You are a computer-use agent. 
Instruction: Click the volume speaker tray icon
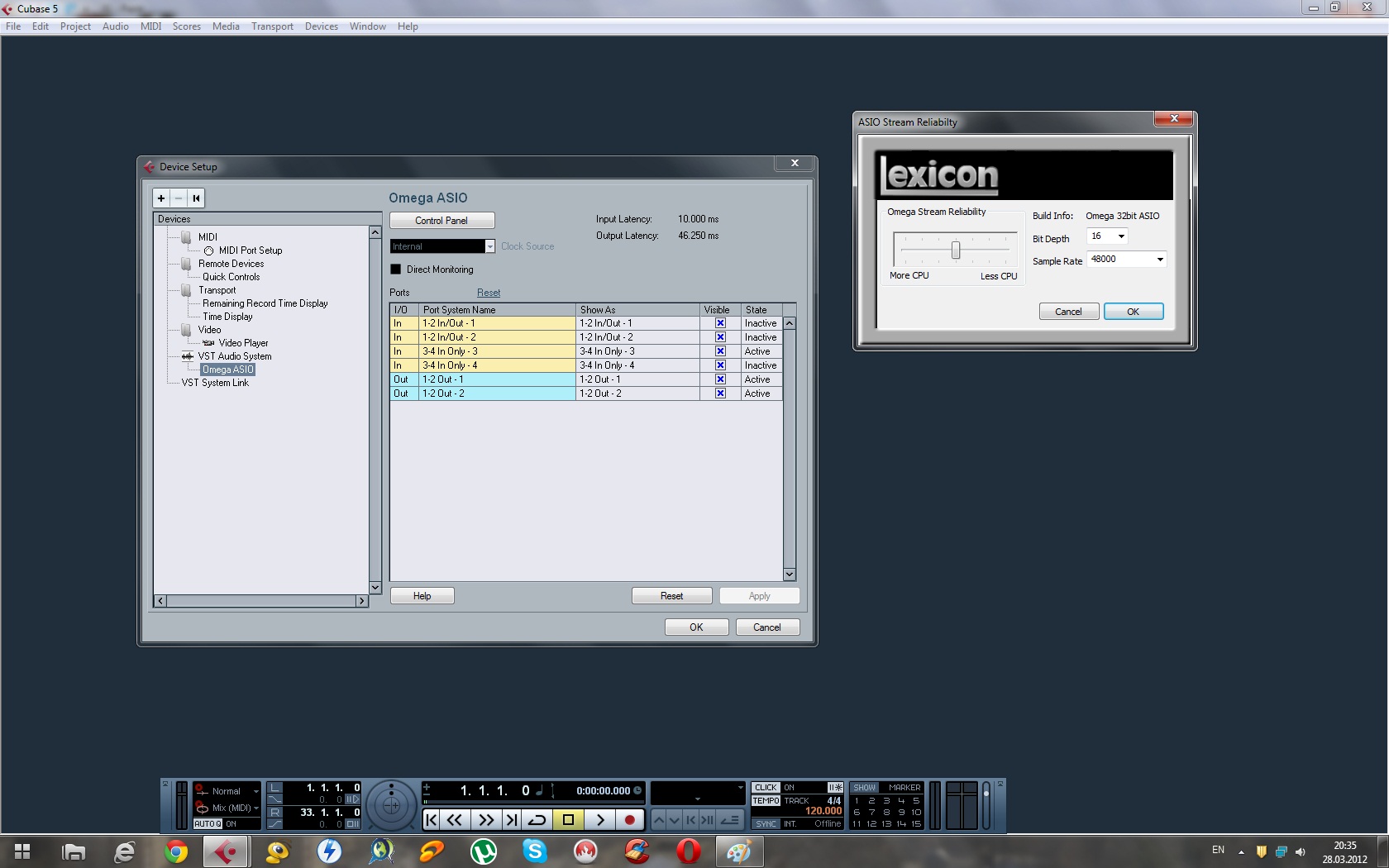(x=1300, y=851)
